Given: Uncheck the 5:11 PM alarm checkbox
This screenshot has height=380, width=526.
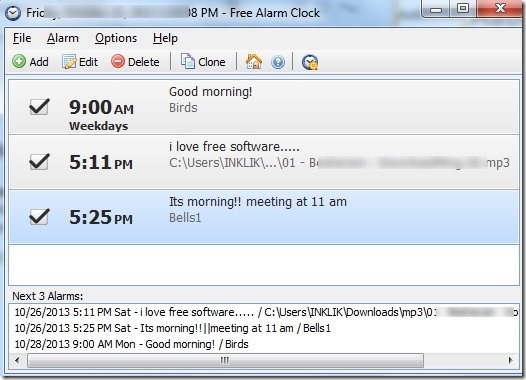Looking at the screenshot, I should click(x=39, y=162).
